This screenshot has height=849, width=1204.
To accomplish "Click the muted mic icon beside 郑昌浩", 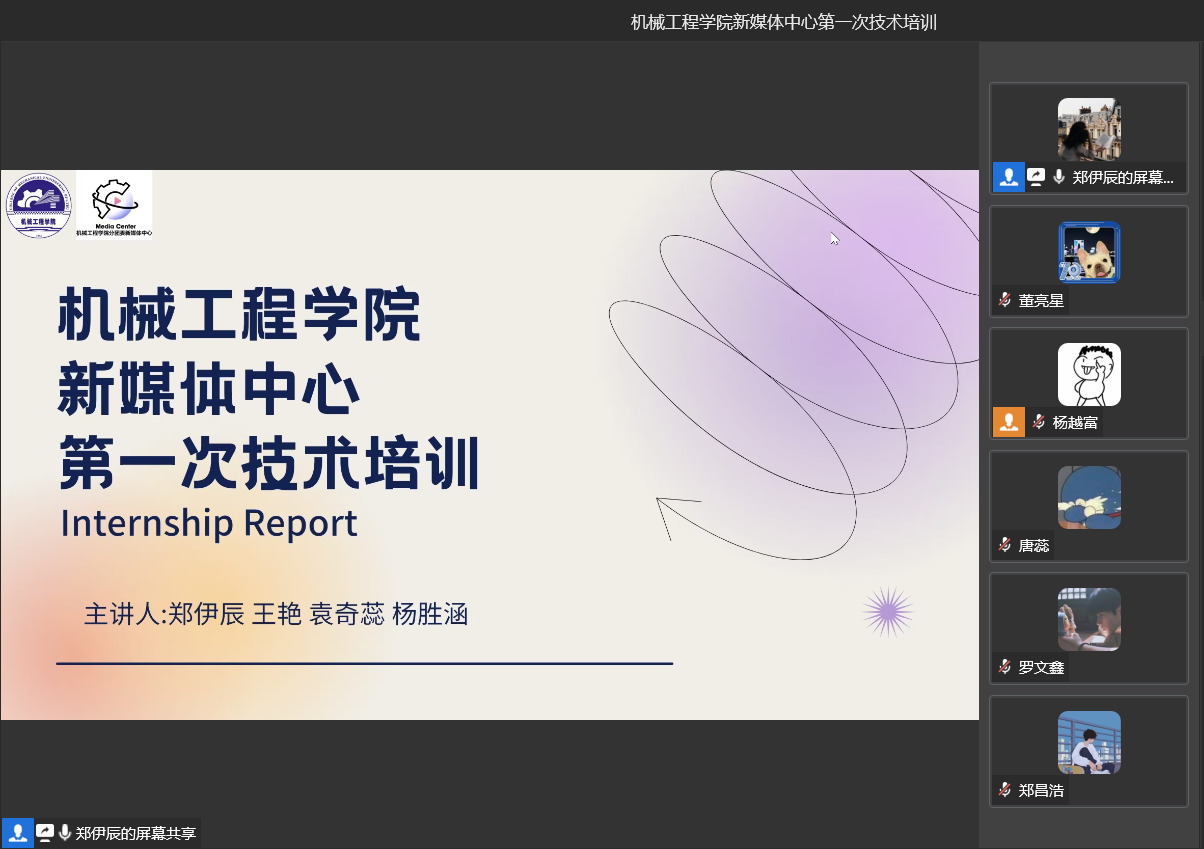I will pos(1004,790).
